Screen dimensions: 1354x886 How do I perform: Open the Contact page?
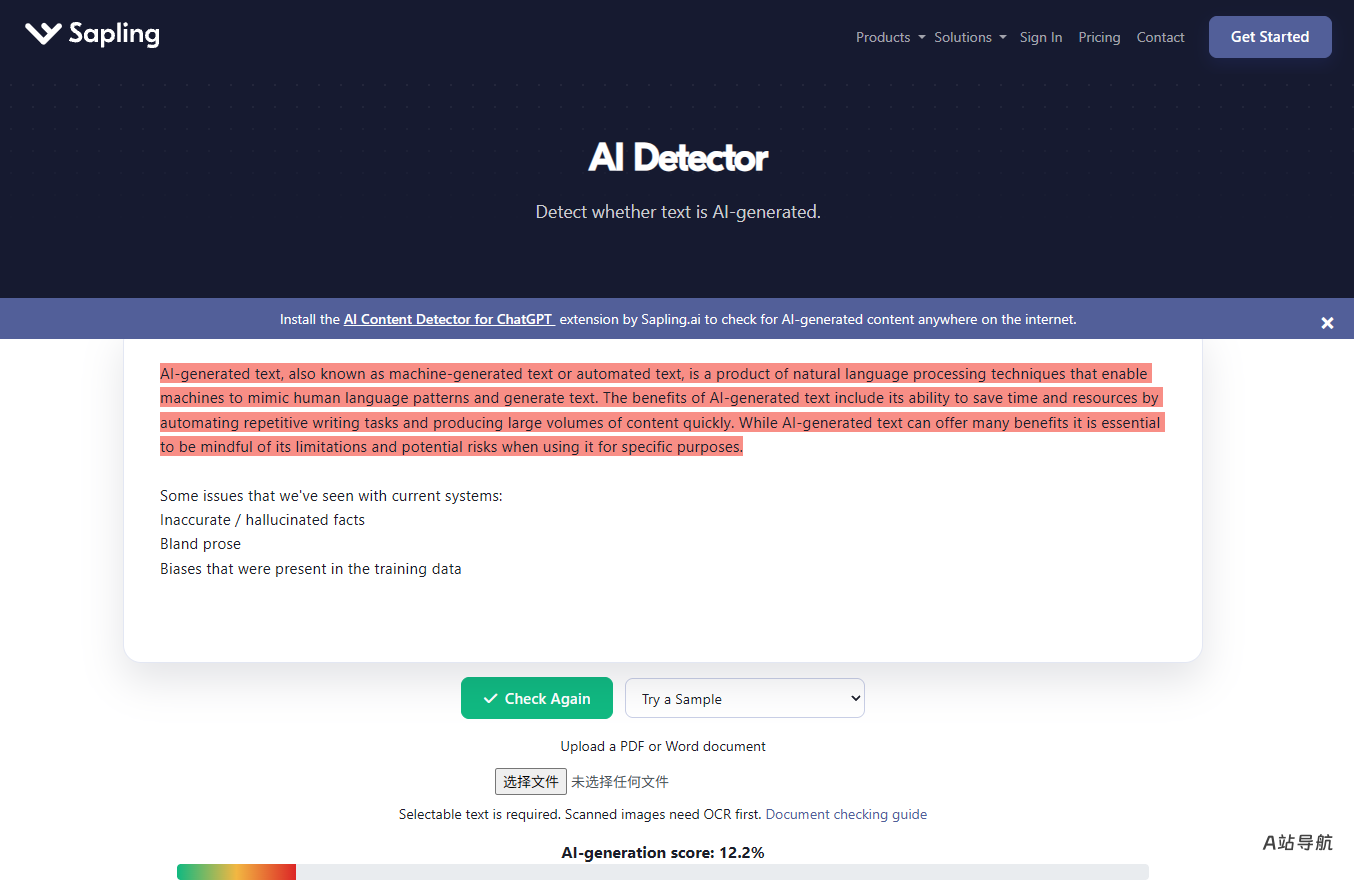[x=1160, y=37]
